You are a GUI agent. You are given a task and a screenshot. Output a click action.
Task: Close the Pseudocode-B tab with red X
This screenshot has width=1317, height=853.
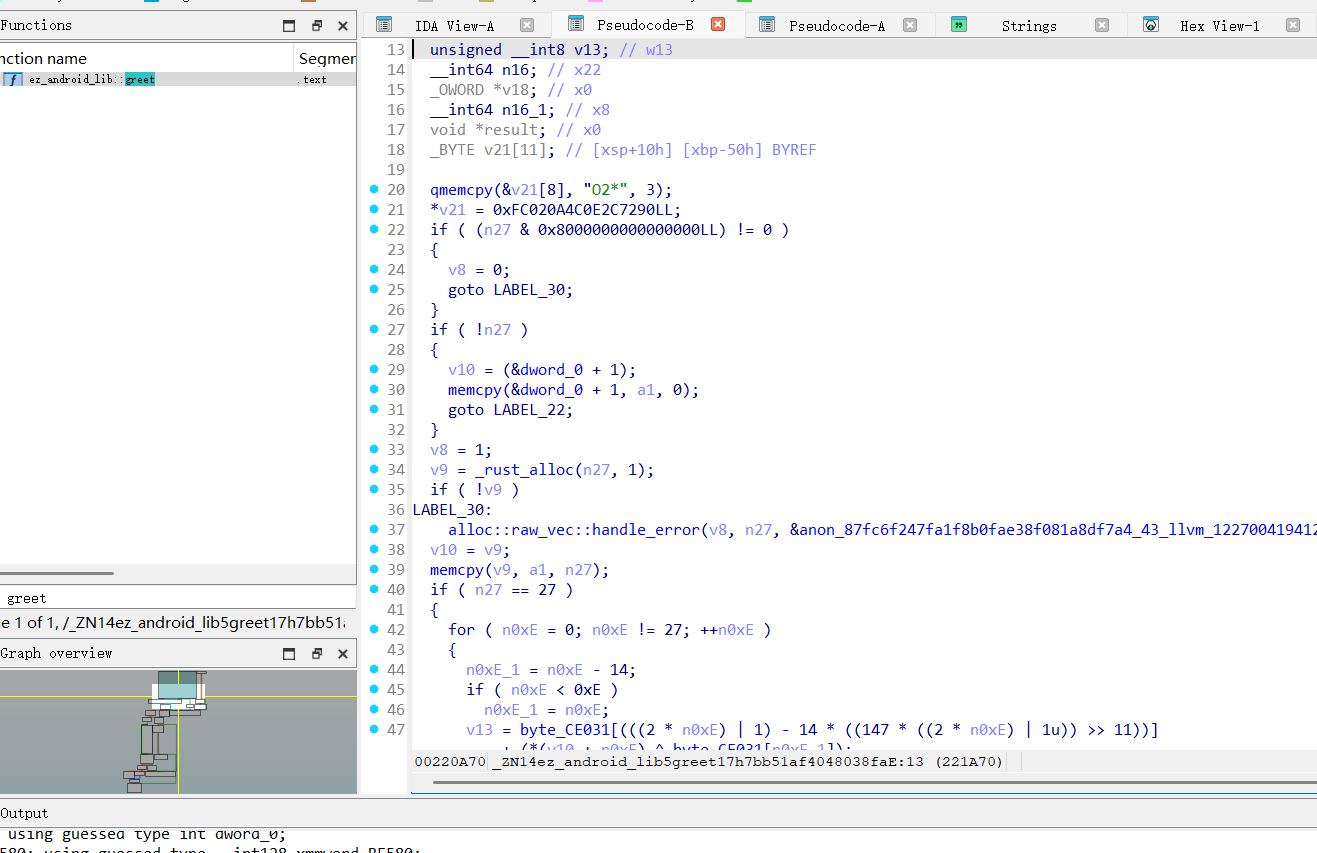tap(717, 25)
